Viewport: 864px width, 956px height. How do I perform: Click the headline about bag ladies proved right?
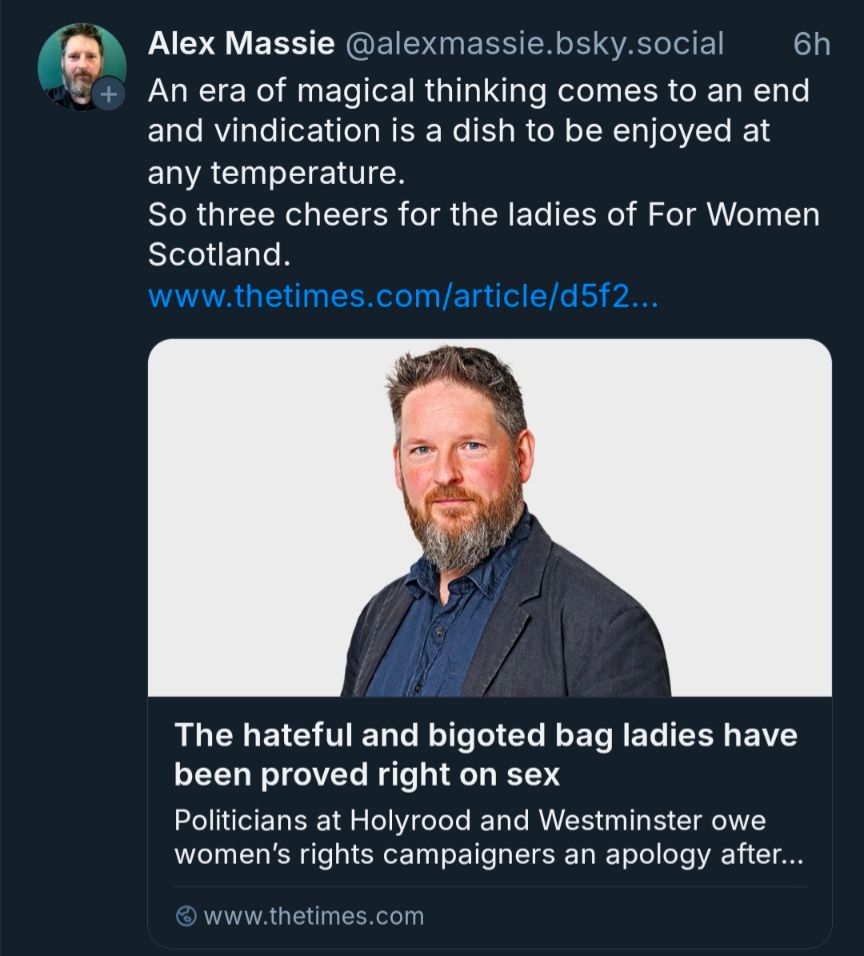[486, 754]
